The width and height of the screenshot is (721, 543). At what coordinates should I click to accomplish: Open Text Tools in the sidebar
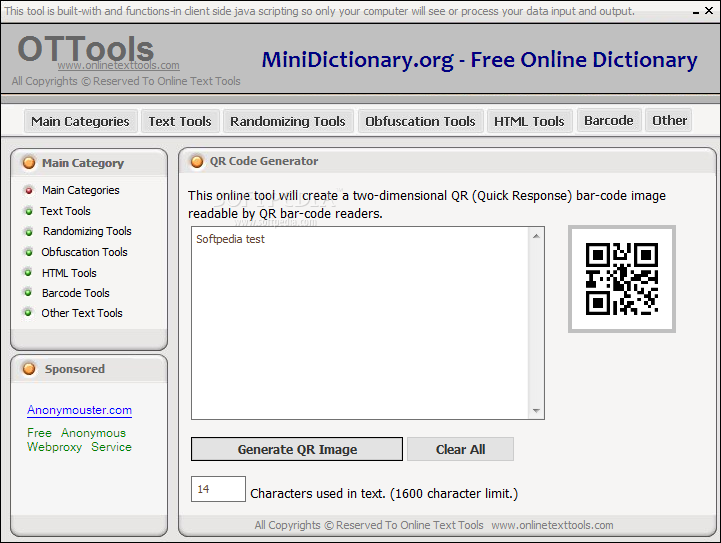[x=65, y=211]
